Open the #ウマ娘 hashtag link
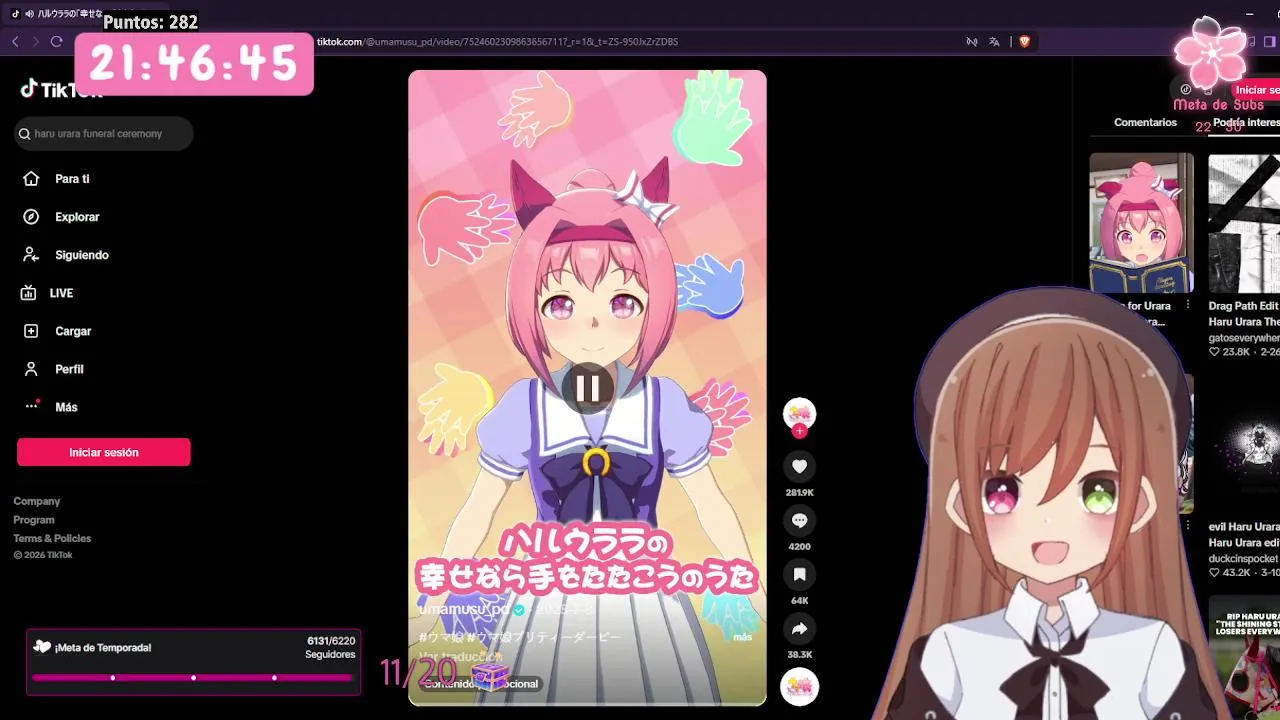This screenshot has height=720, width=1280. pyautogui.click(x=441, y=637)
